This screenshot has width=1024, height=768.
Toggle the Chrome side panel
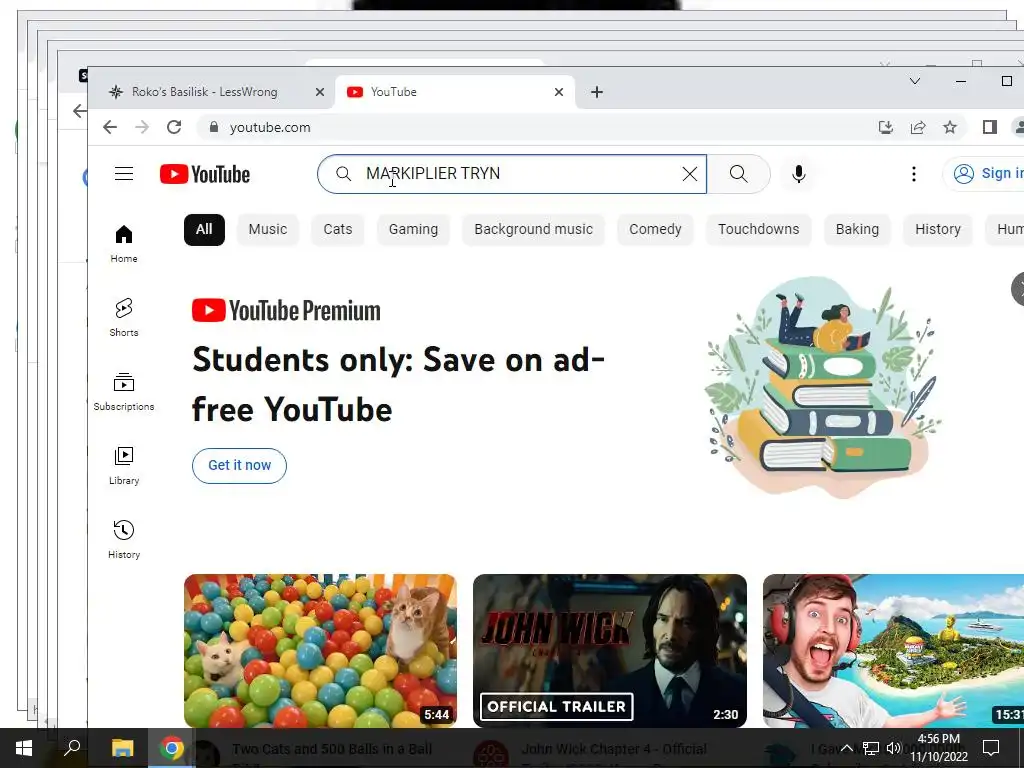pyautogui.click(x=989, y=127)
